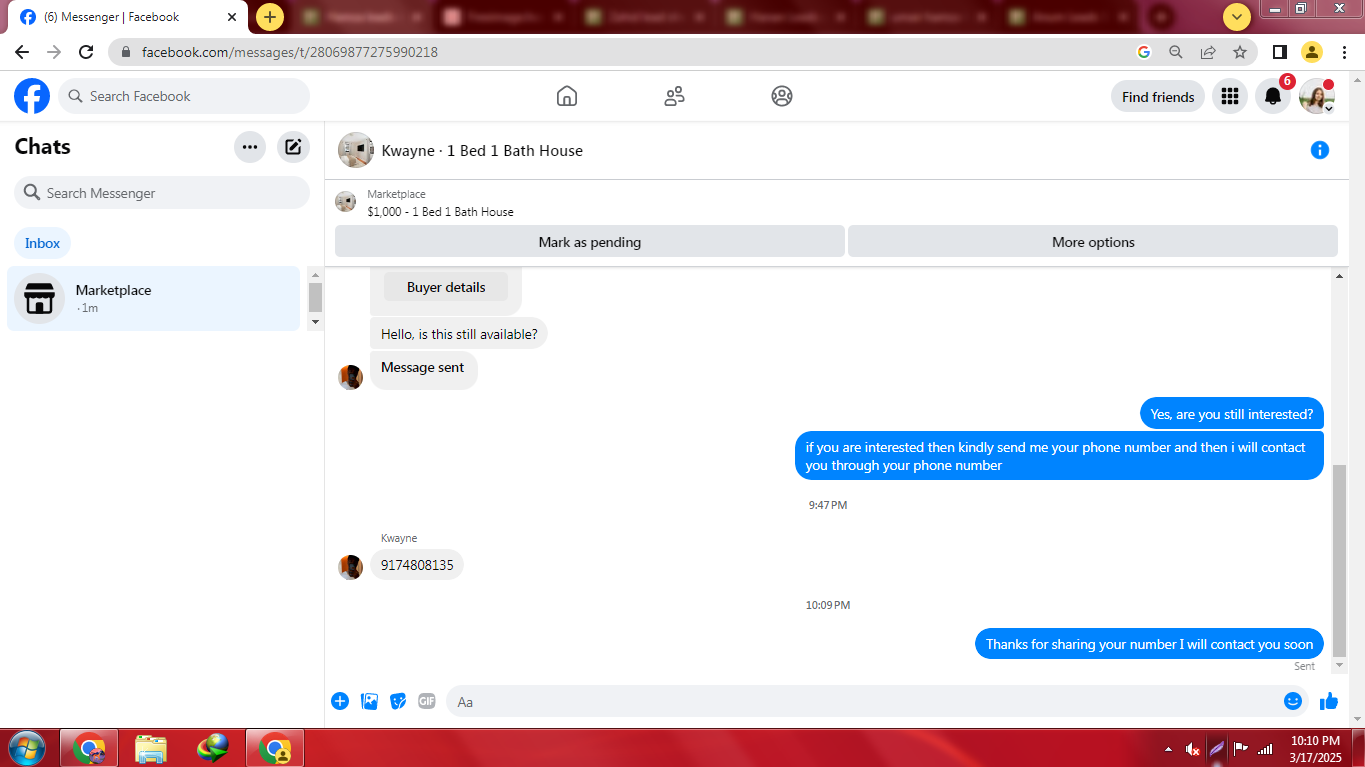Close the Messenger | Facebook tab

[x=231, y=17]
